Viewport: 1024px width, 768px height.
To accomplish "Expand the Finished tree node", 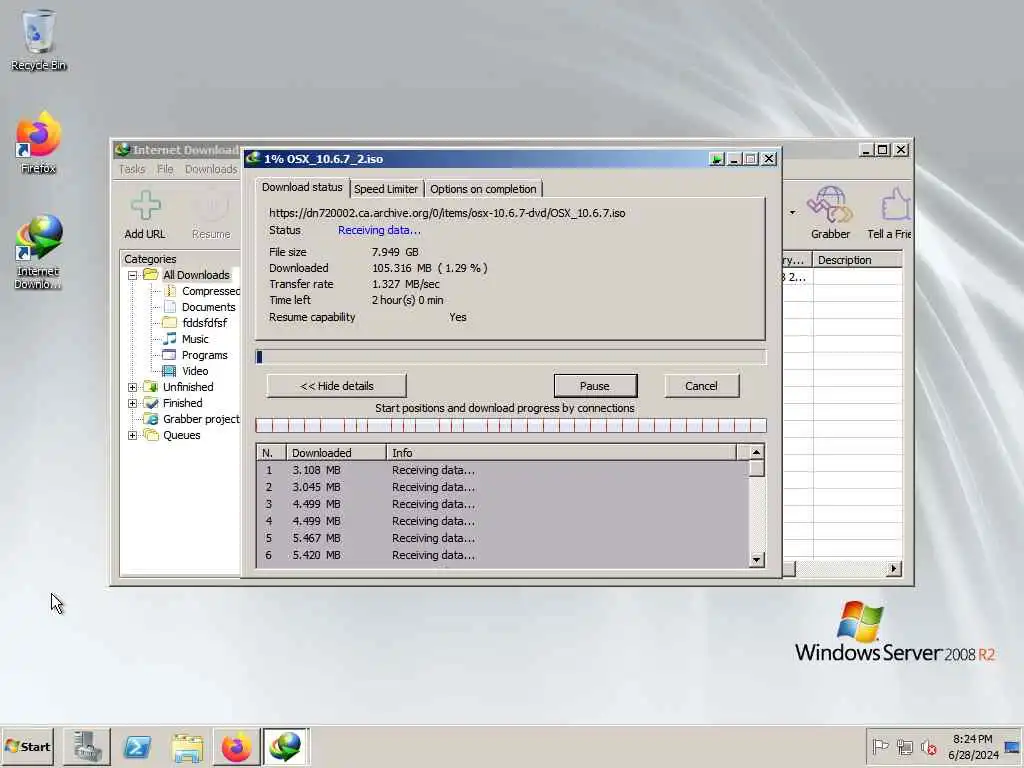I will (133, 404).
